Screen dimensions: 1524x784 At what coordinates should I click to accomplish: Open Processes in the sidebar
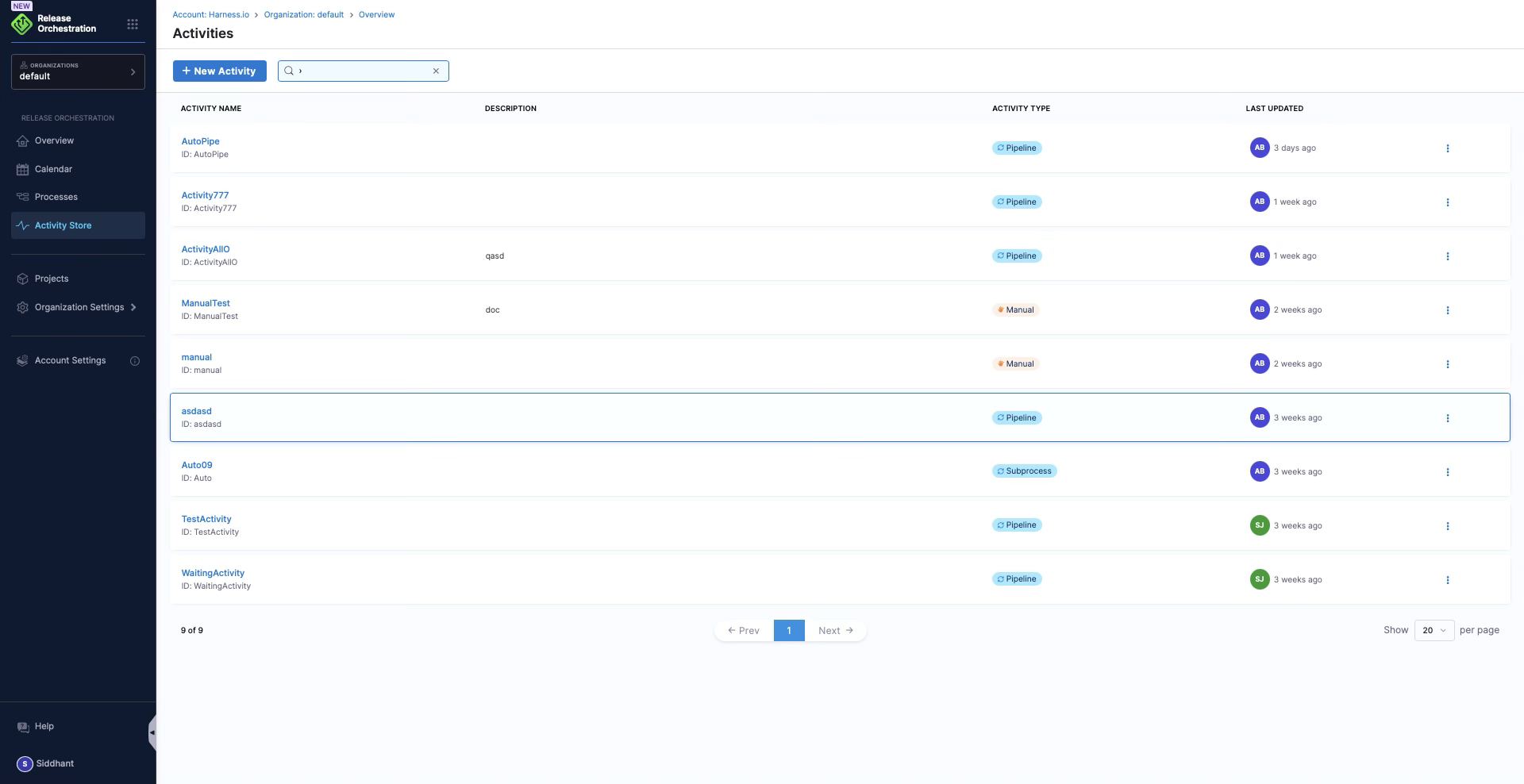click(x=56, y=197)
